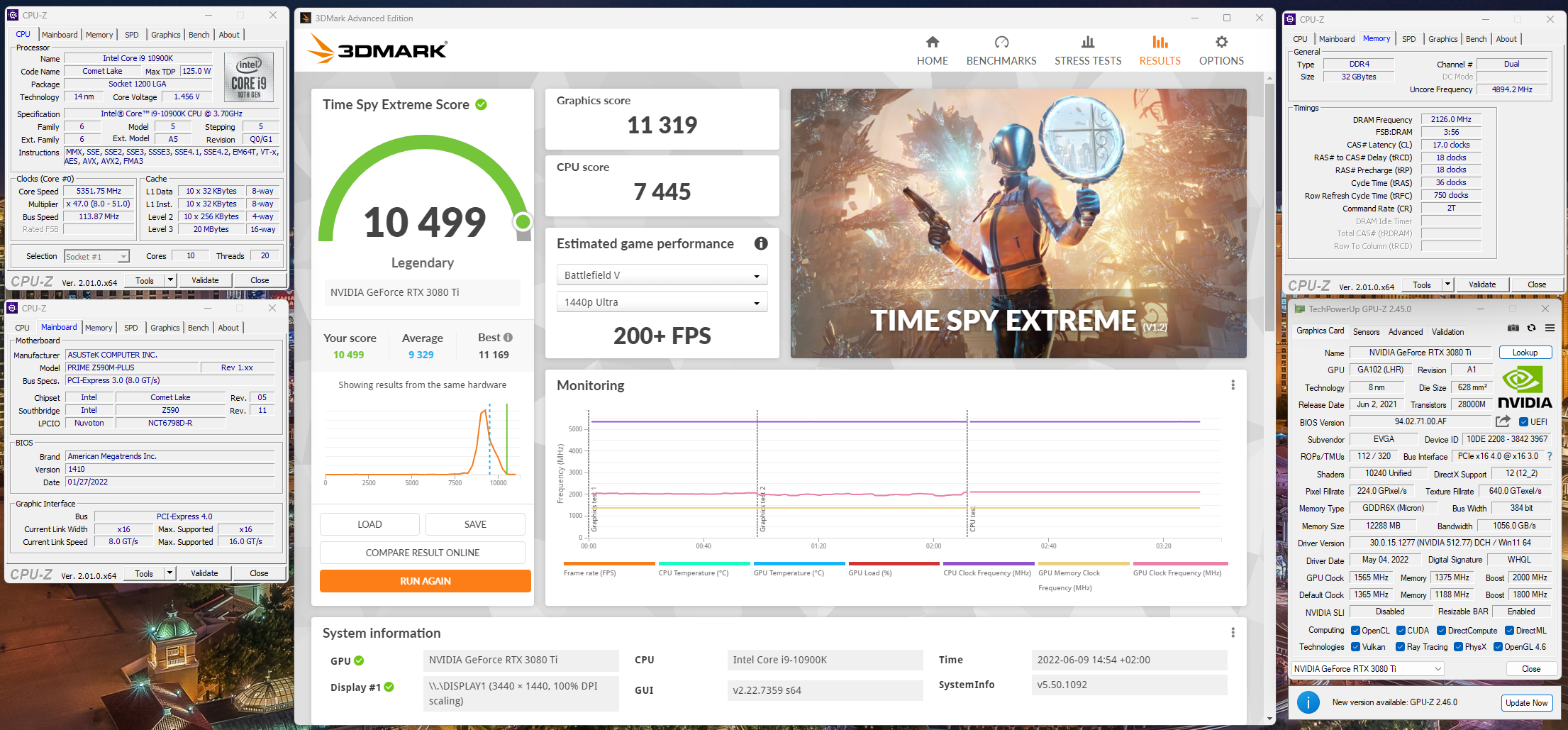
Task: Click the BIOS export arrow icon in GPU-Z
Action: pos(1502,421)
